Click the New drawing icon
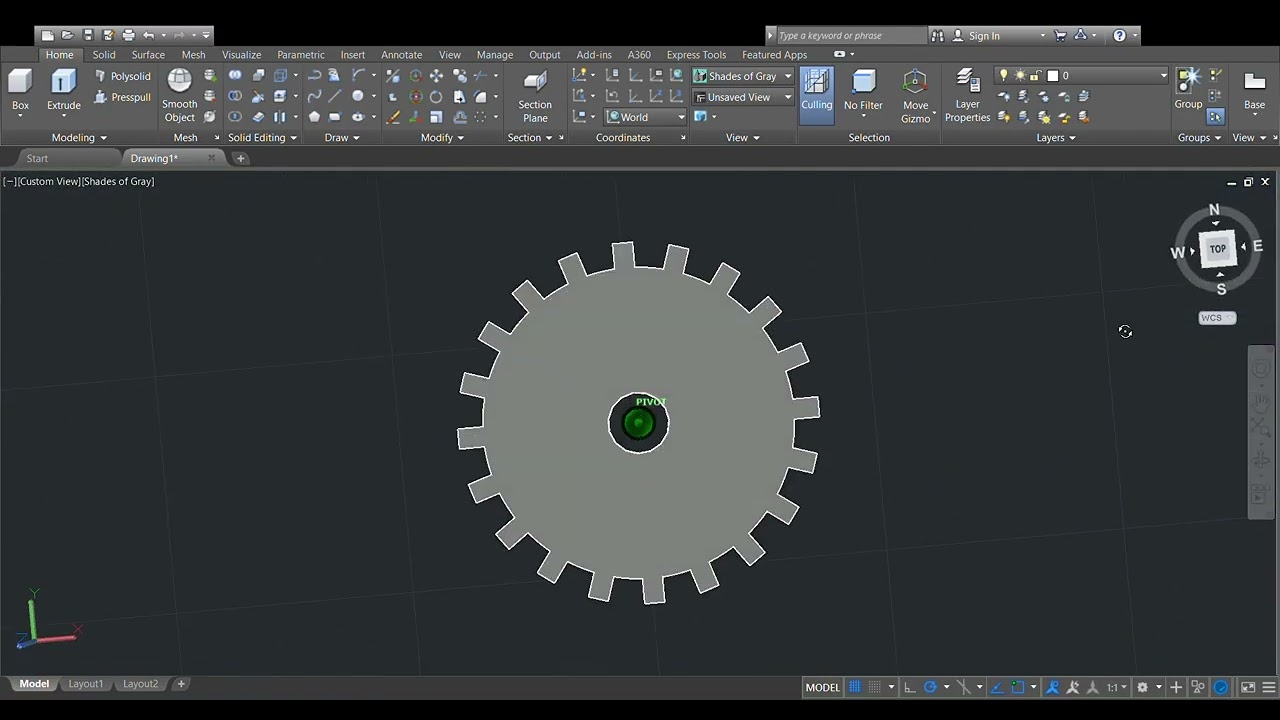Image resolution: width=1280 pixels, height=720 pixels. tap(47, 36)
